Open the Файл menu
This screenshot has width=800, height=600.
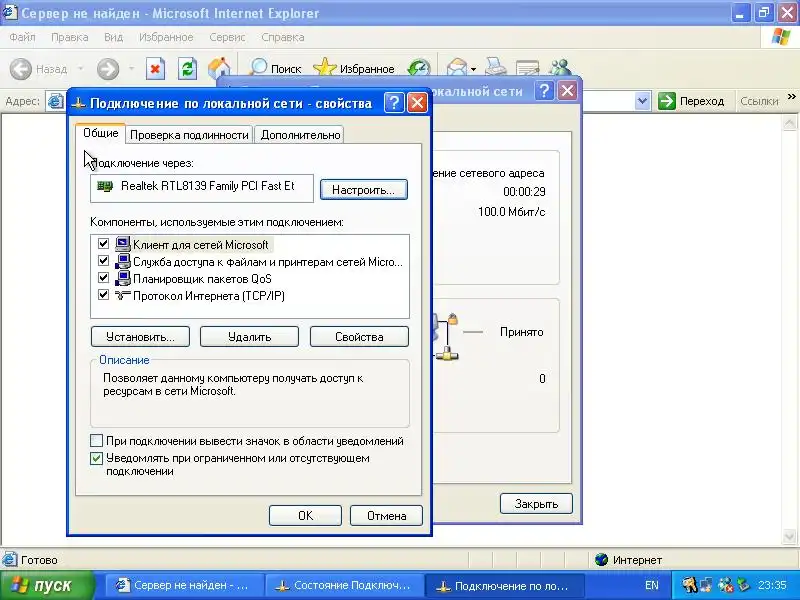pyautogui.click(x=22, y=37)
